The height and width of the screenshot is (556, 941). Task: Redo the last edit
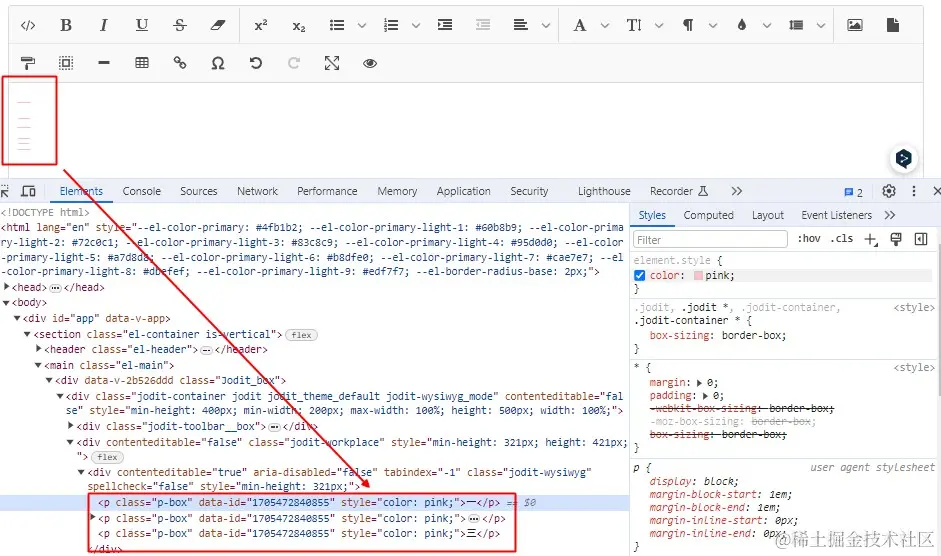tap(293, 63)
